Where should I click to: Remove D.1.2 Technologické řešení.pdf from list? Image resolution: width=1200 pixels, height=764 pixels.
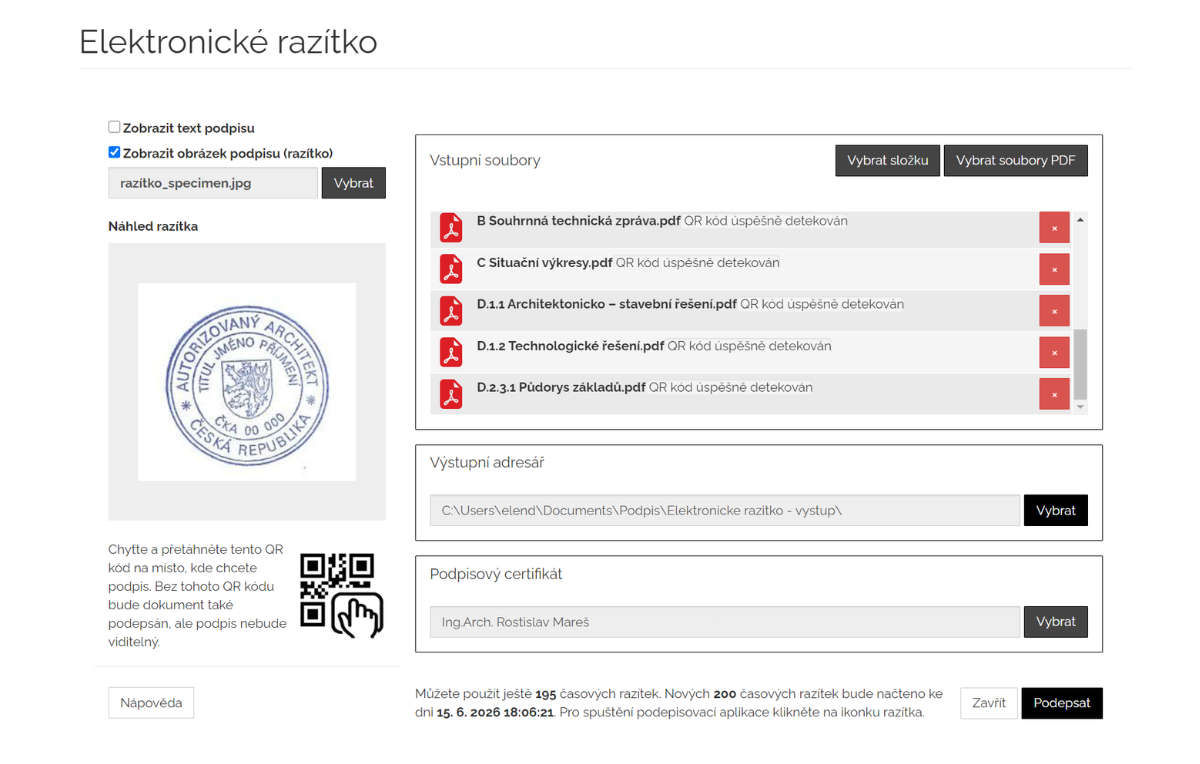pyautogui.click(x=1054, y=353)
